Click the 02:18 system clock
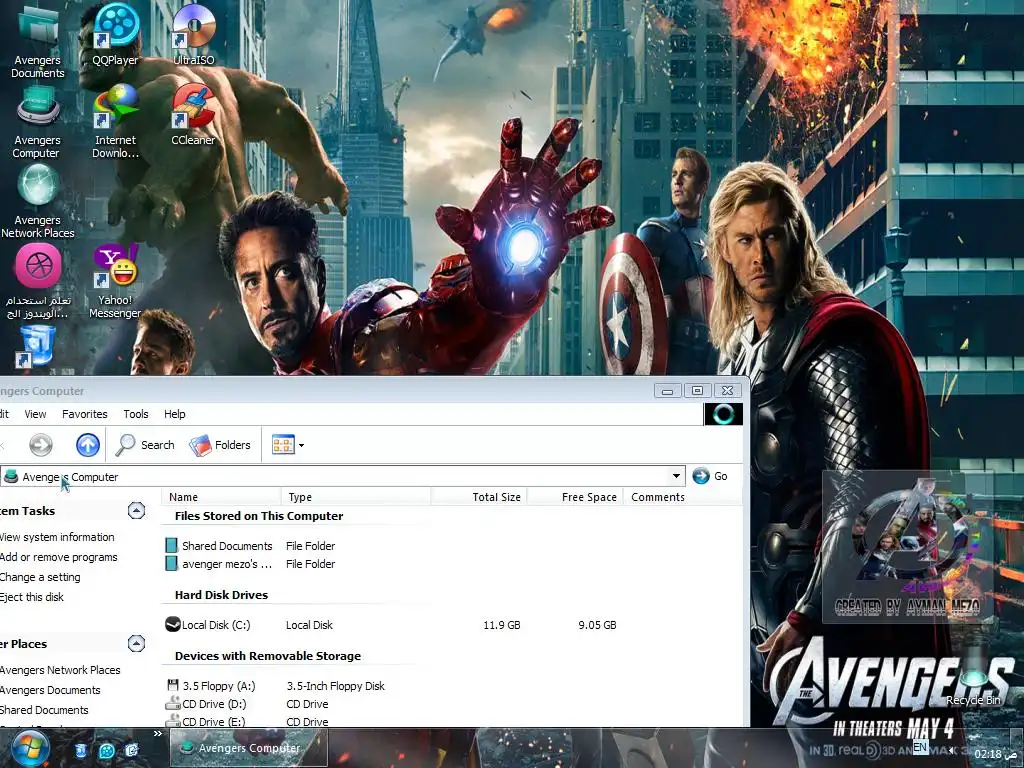This screenshot has width=1024, height=768. pos(995,754)
